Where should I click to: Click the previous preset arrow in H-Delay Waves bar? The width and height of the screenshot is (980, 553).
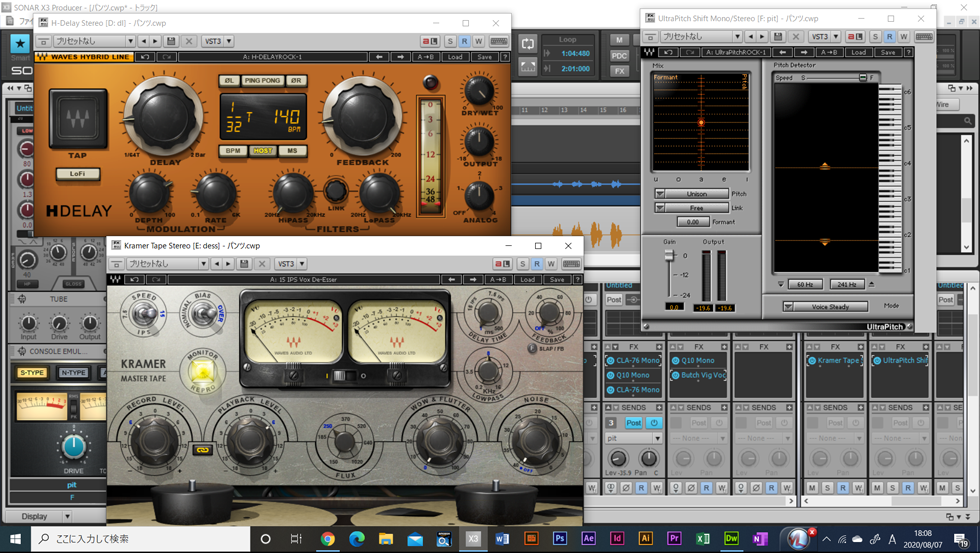click(x=379, y=57)
